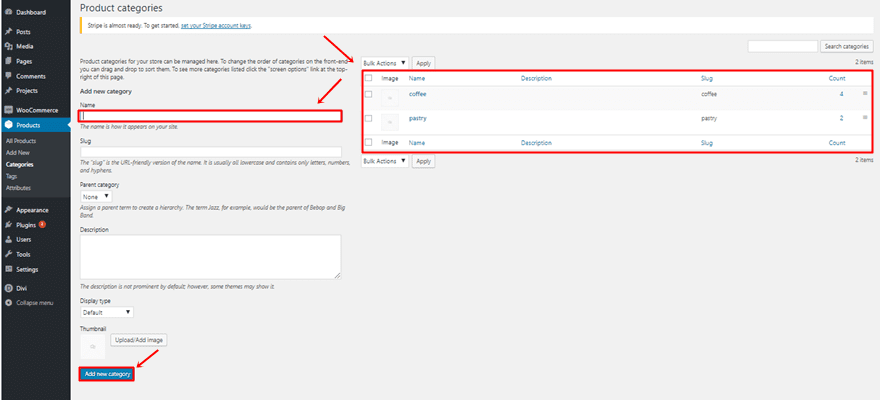Open Media library icon

[x=8, y=46]
